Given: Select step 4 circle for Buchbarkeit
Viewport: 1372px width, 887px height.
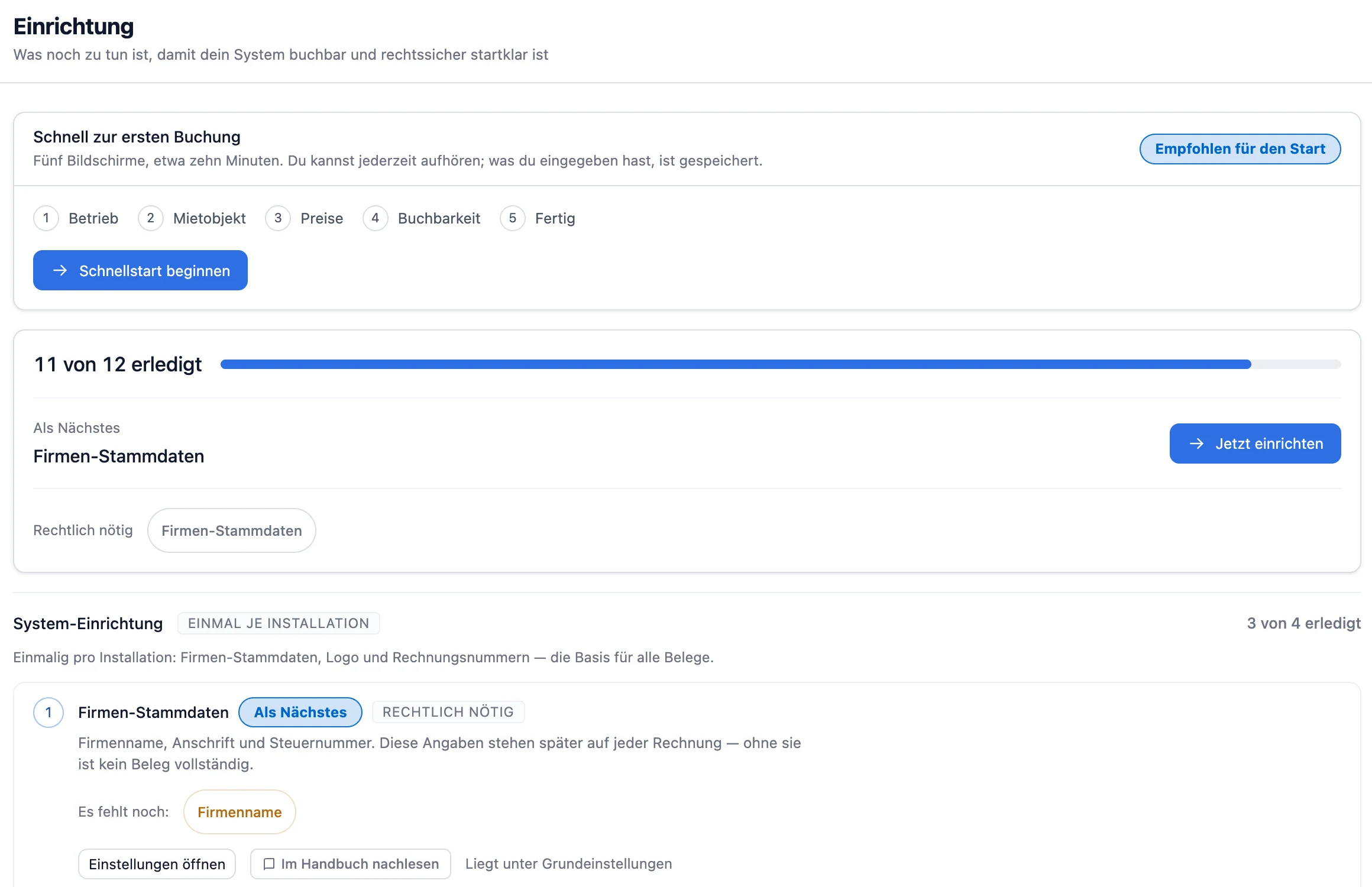Looking at the screenshot, I should (x=376, y=218).
